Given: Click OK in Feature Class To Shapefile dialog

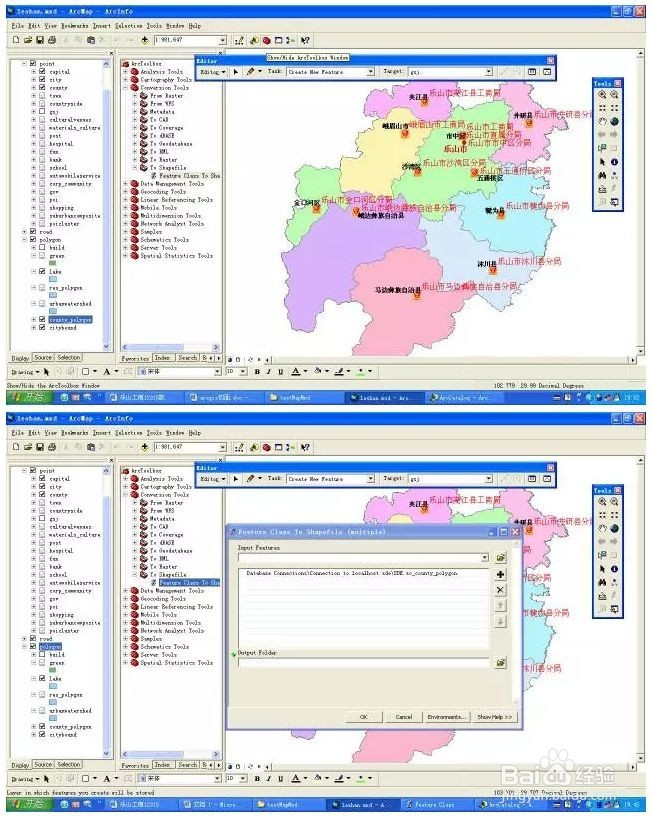Looking at the screenshot, I should point(364,717).
